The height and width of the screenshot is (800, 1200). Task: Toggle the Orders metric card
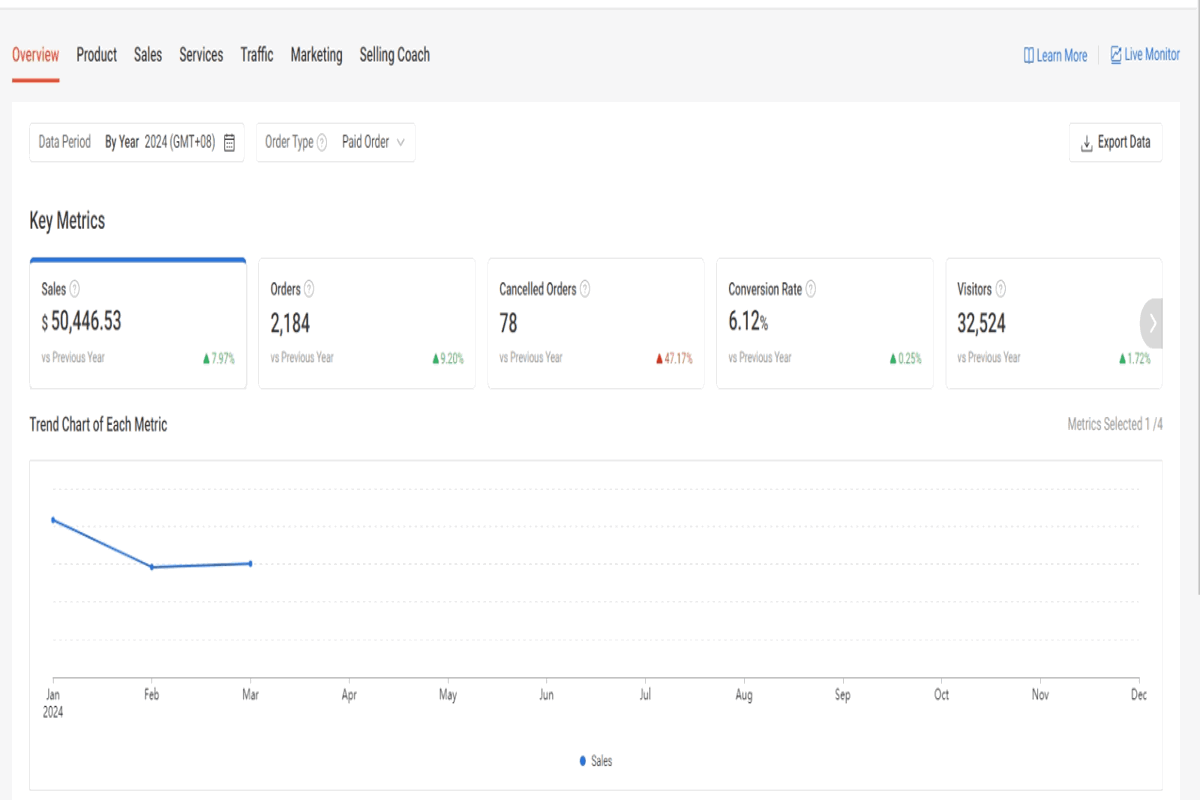(367, 324)
